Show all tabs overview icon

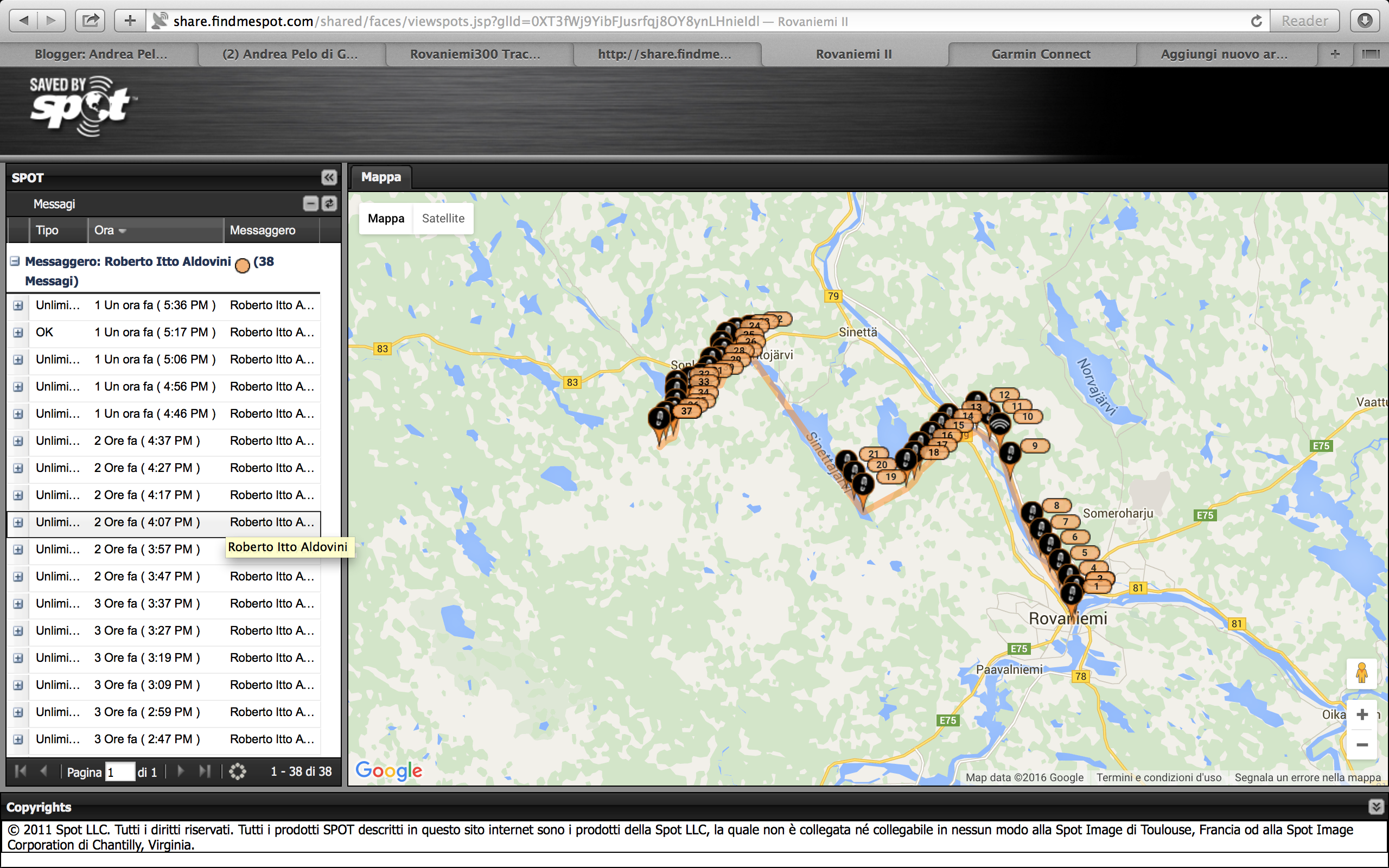[x=1371, y=54]
